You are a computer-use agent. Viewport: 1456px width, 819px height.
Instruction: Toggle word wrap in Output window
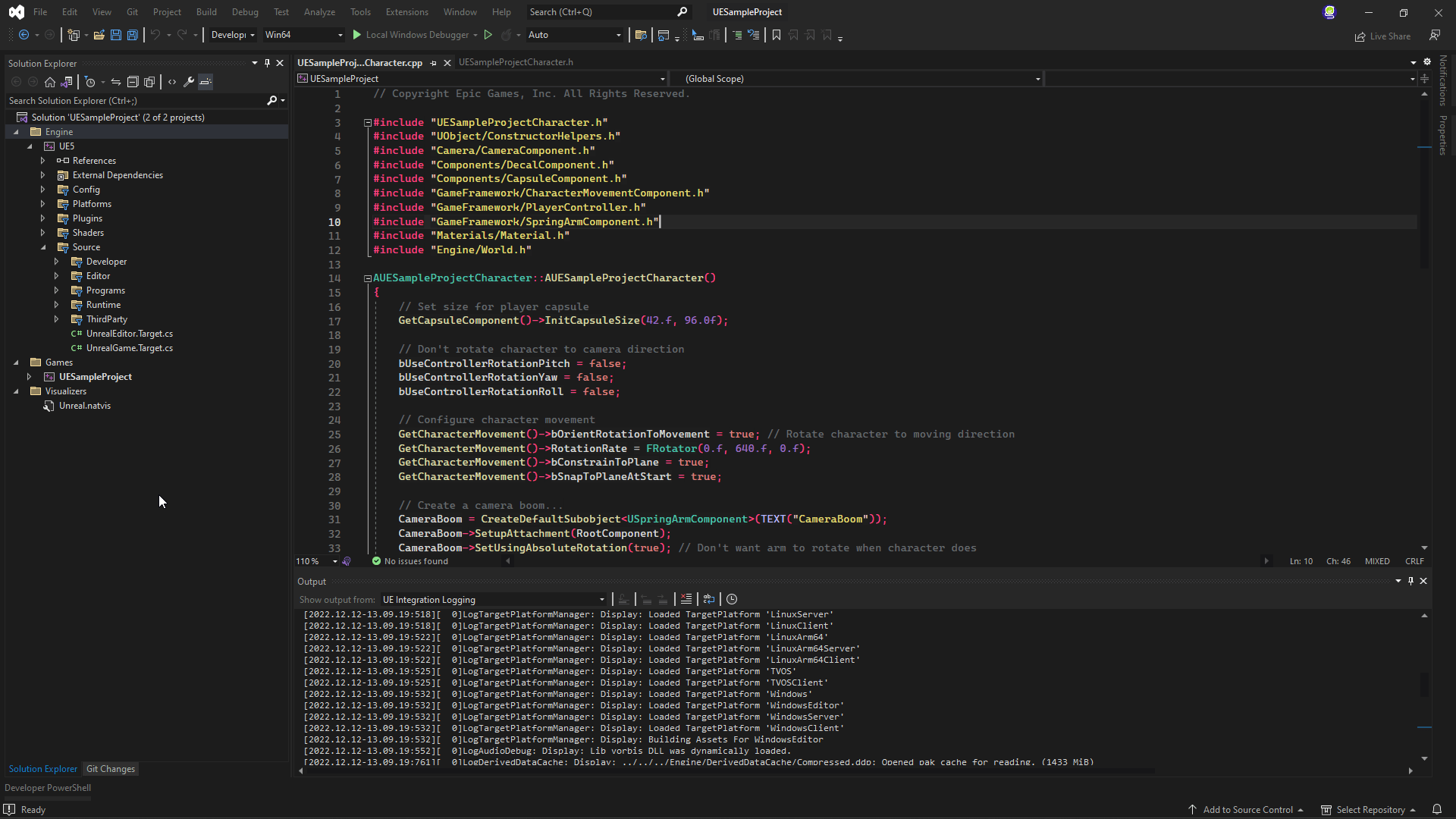[709, 599]
